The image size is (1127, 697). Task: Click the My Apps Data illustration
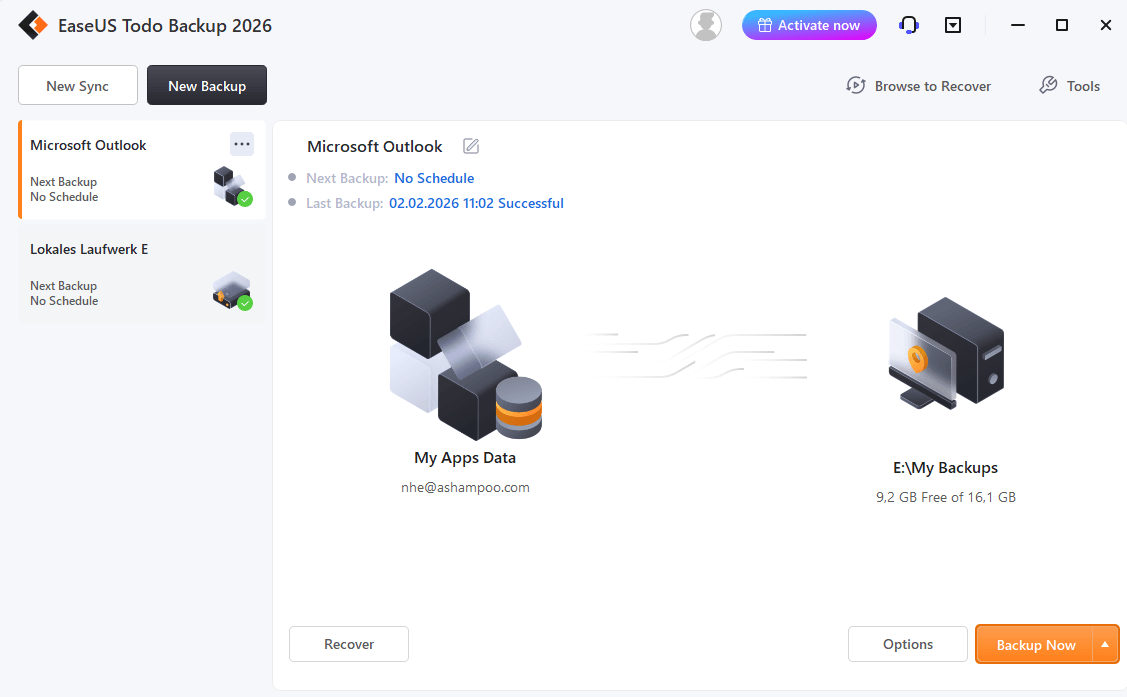coord(465,355)
